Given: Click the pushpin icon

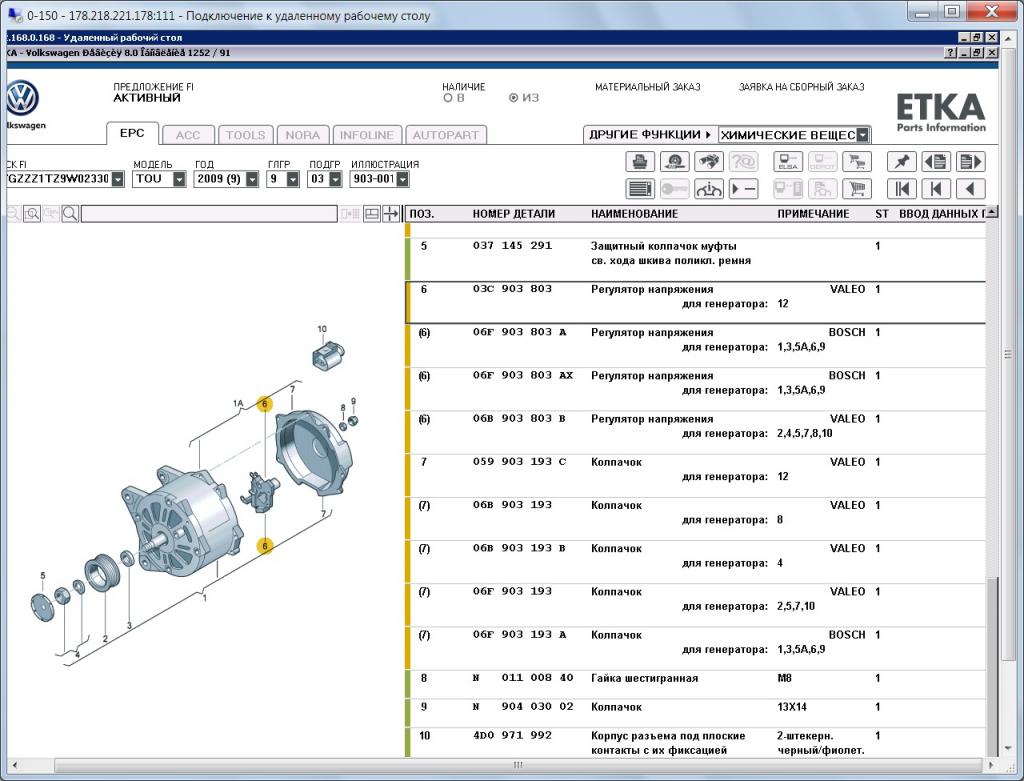Looking at the screenshot, I should tap(901, 162).
